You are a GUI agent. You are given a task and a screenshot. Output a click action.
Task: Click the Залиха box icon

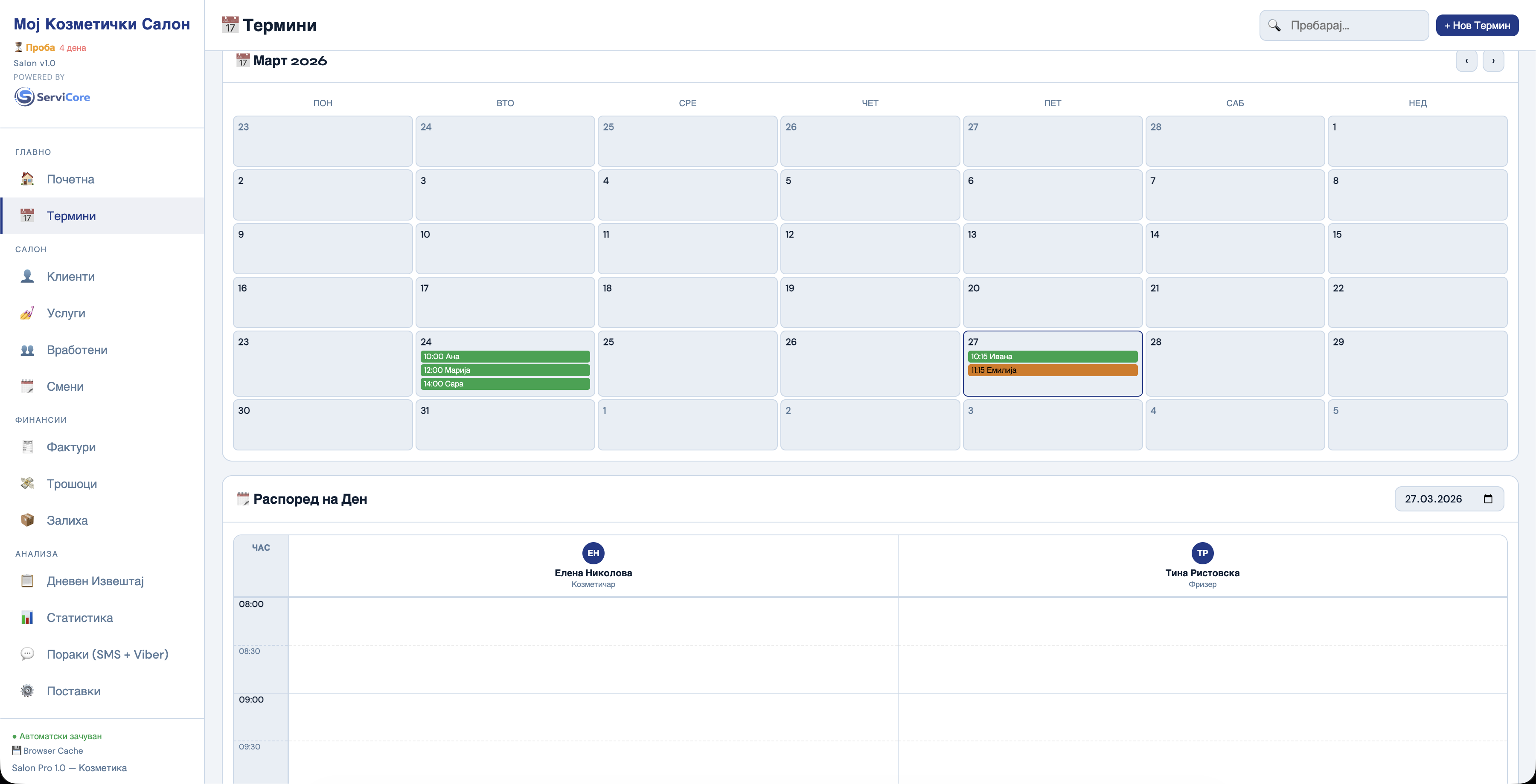(x=27, y=520)
